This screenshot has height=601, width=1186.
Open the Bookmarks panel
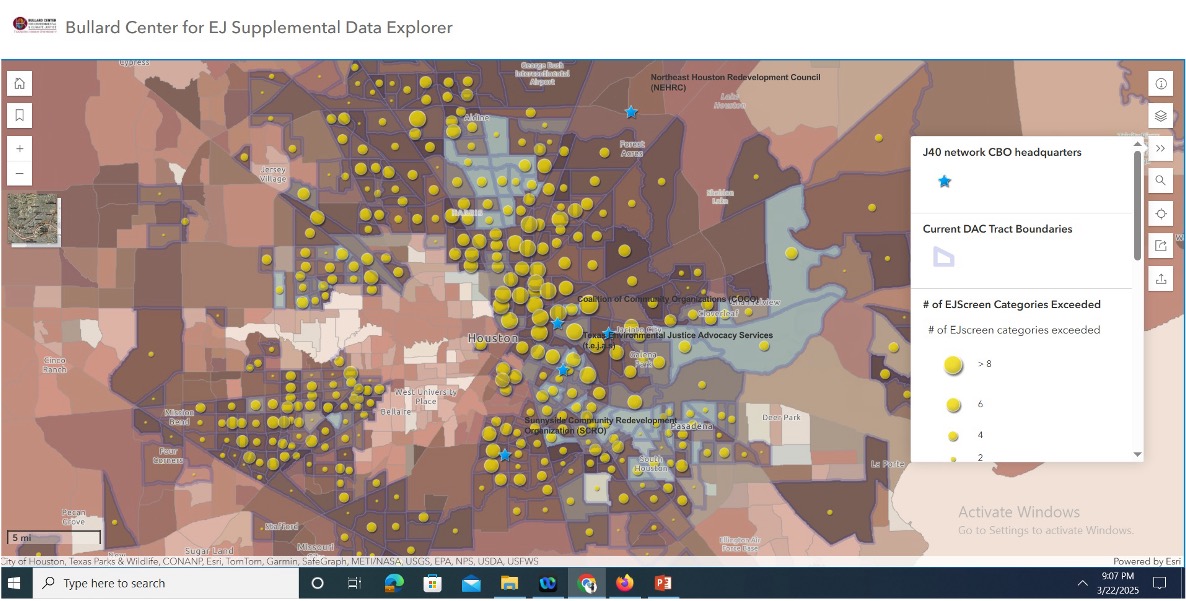click(20, 115)
